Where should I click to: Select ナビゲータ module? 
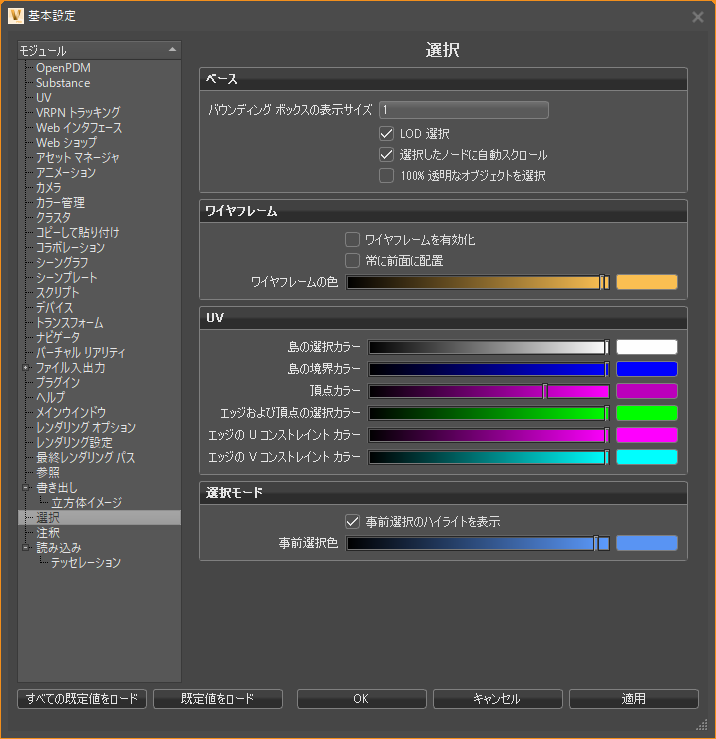[x=58, y=337]
